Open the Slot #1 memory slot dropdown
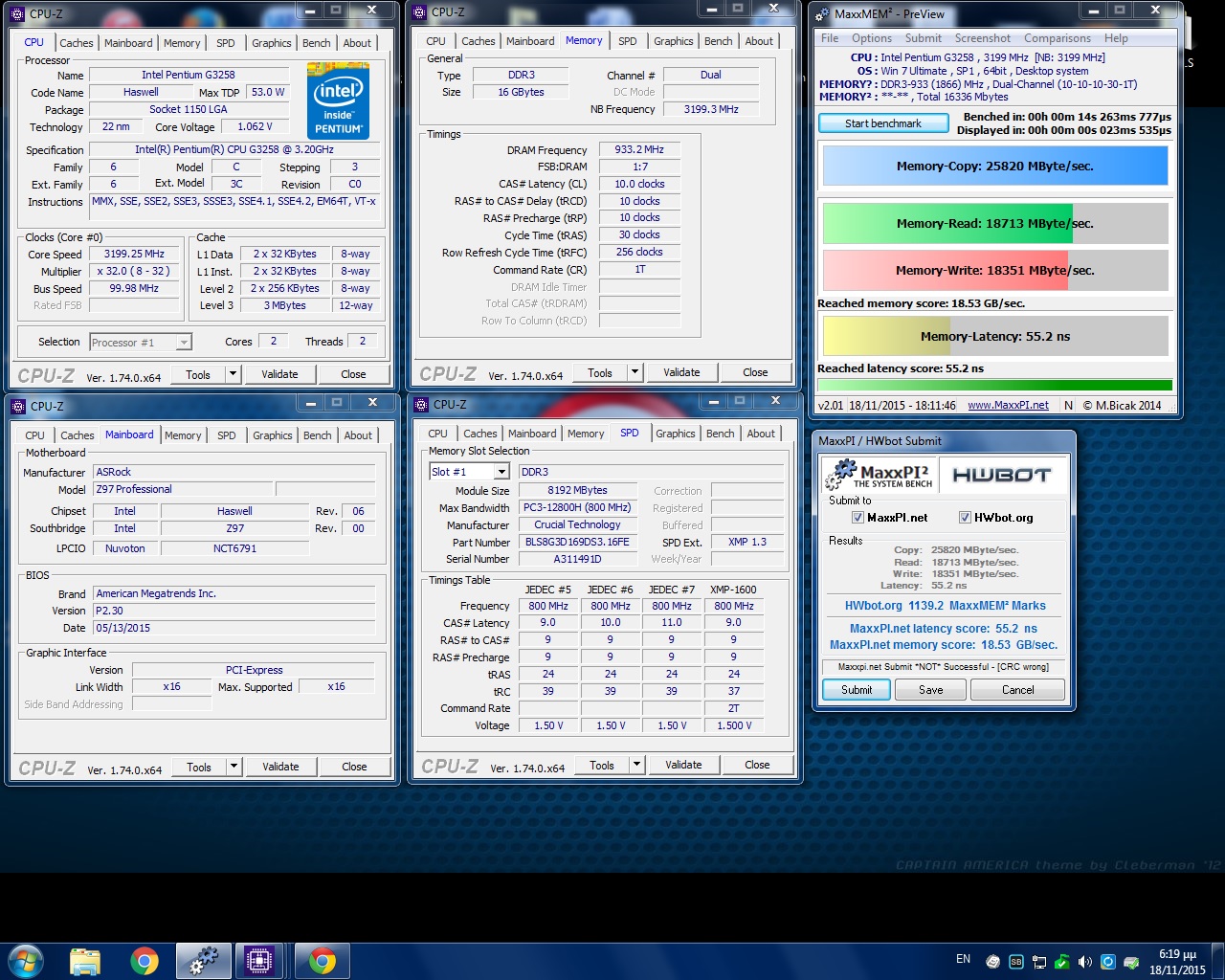This screenshot has height=980, width=1225. coord(501,472)
